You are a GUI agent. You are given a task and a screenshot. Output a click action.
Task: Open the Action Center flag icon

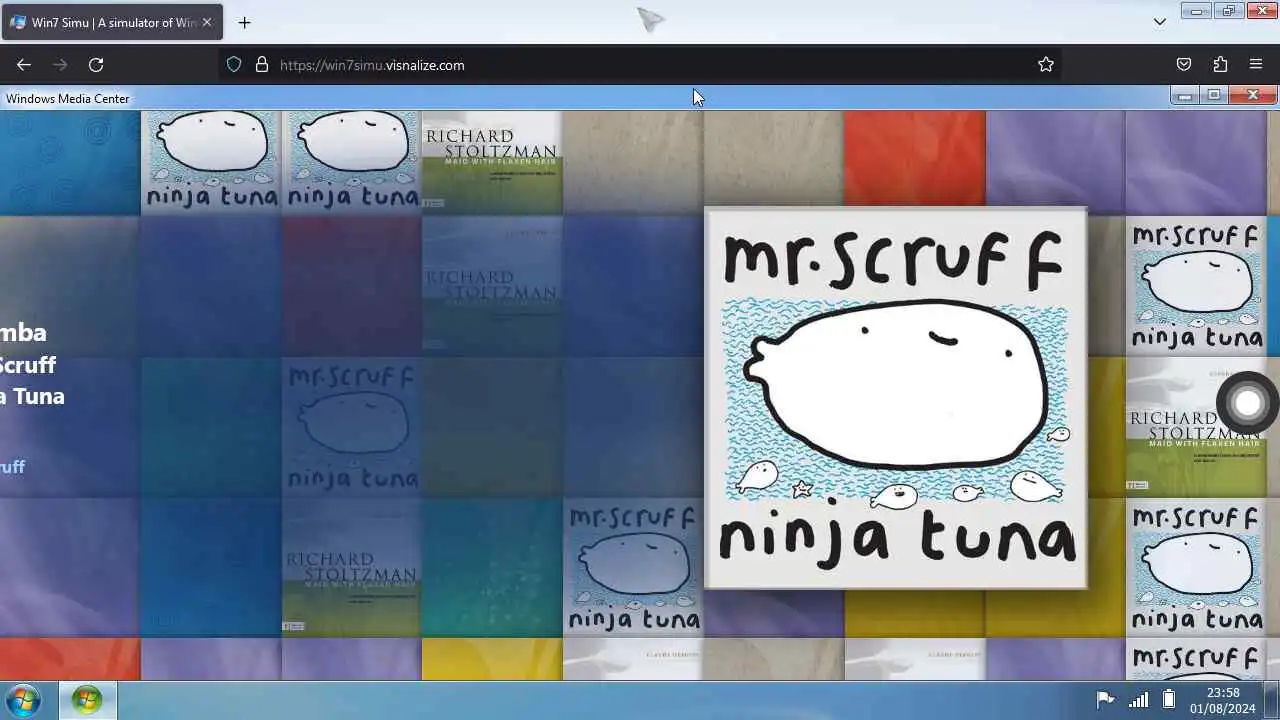tap(1105, 700)
